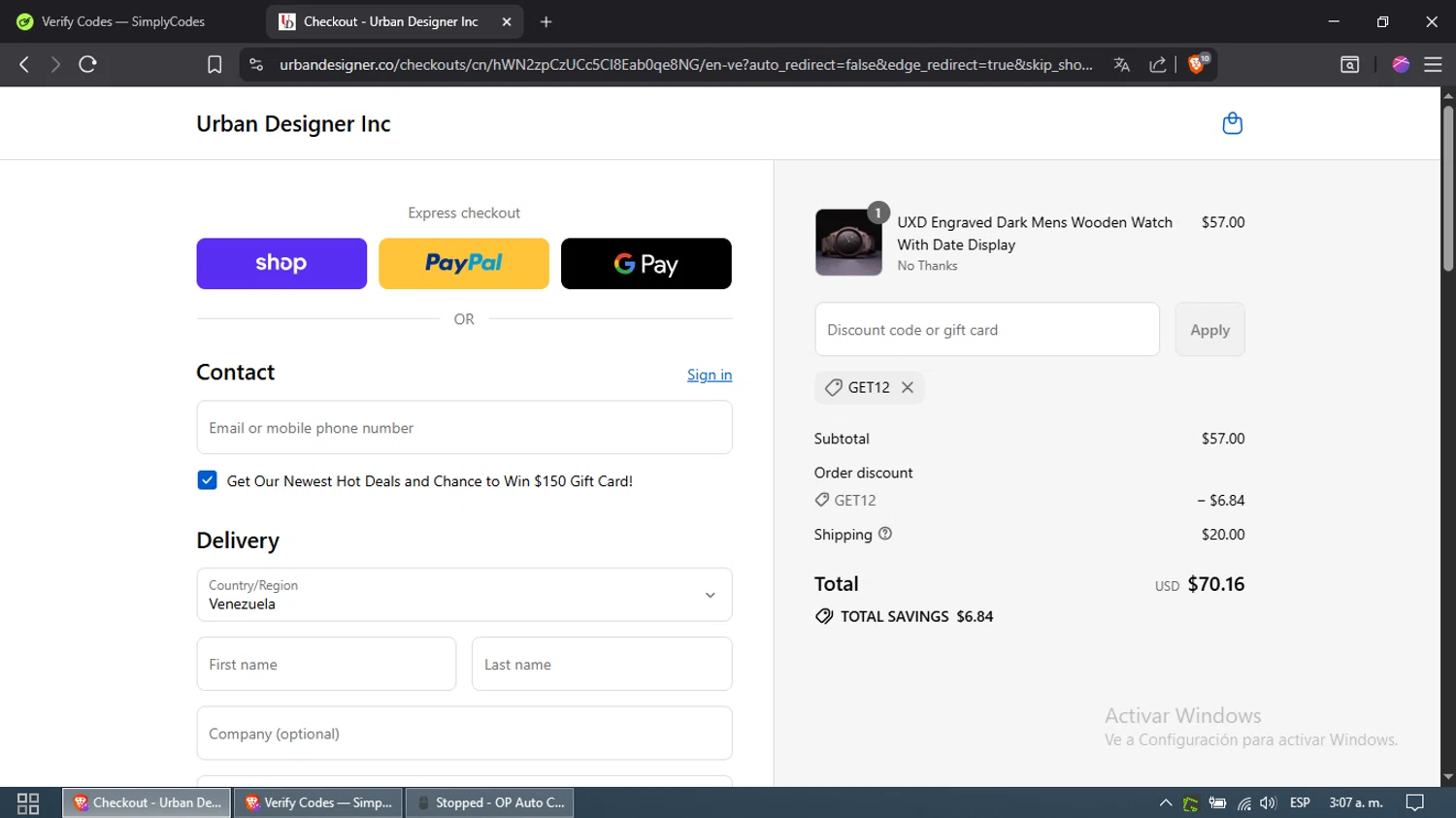Click the Last name field
The width and height of the screenshot is (1456, 818).
[602, 664]
